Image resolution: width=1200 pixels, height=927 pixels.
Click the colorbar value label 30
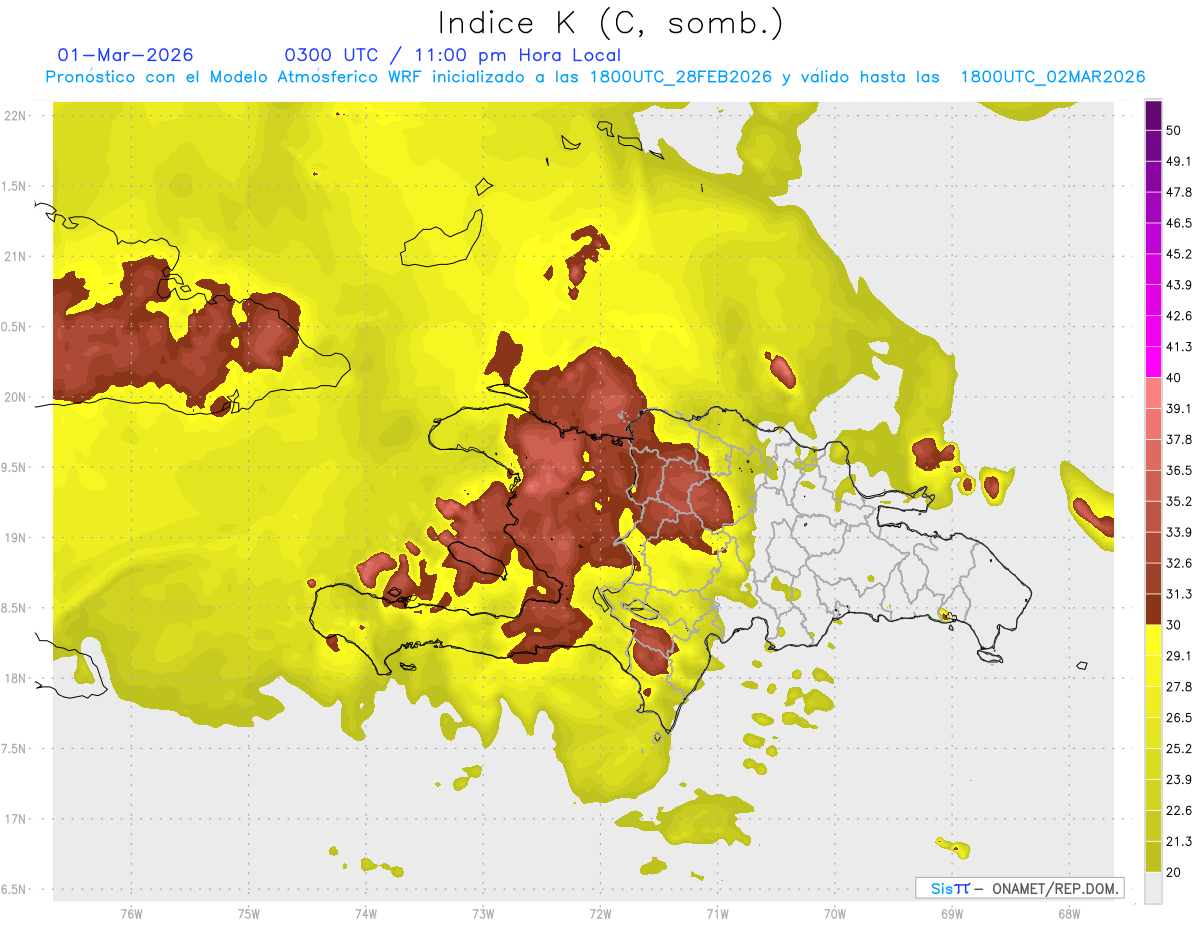tap(1174, 625)
